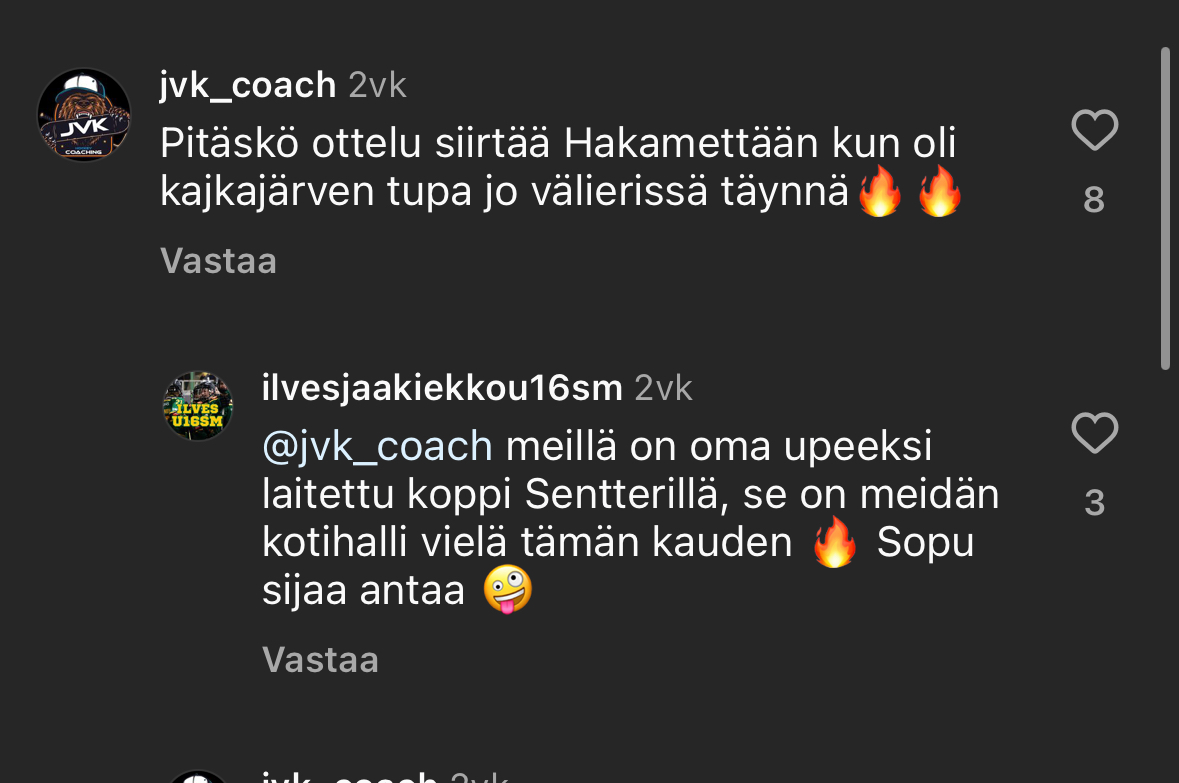View the 8 likes on jvk_coach's comment
Image resolution: width=1179 pixels, height=783 pixels.
tap(1094, 201)
